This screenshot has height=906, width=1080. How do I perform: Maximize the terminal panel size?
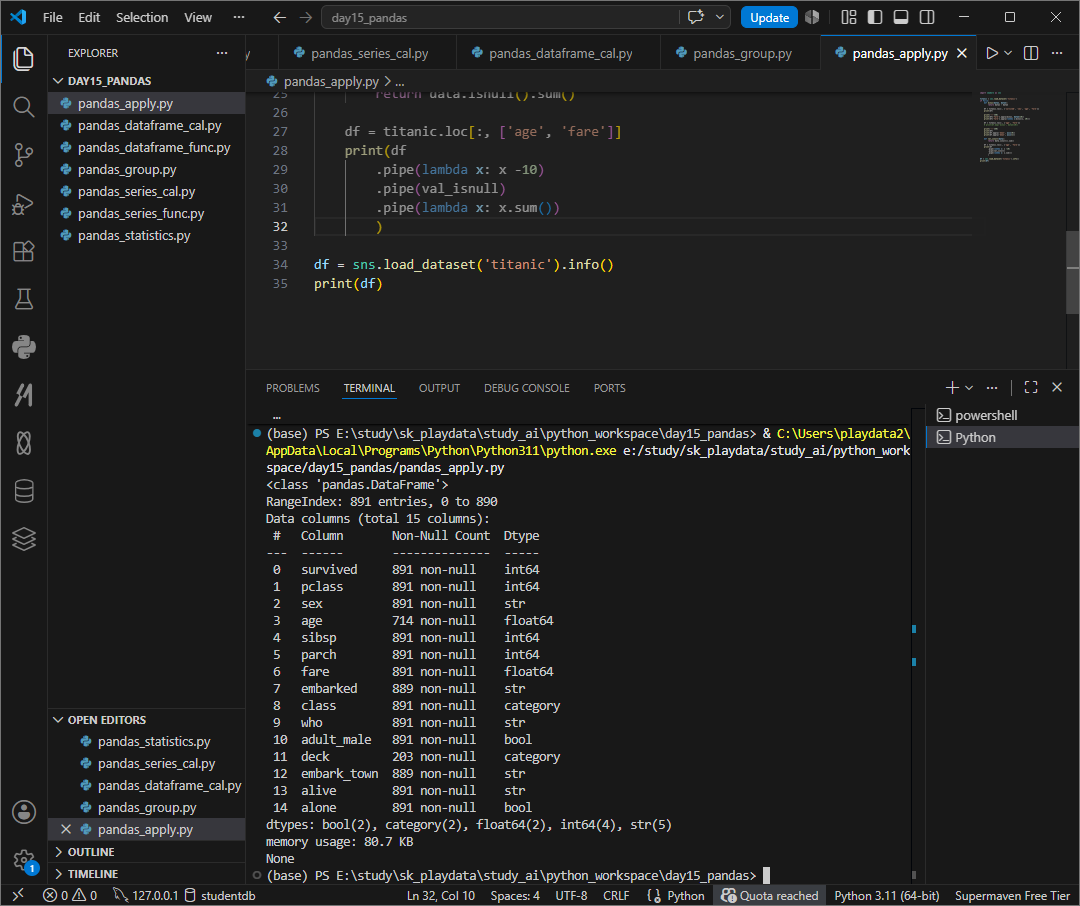1030,388
